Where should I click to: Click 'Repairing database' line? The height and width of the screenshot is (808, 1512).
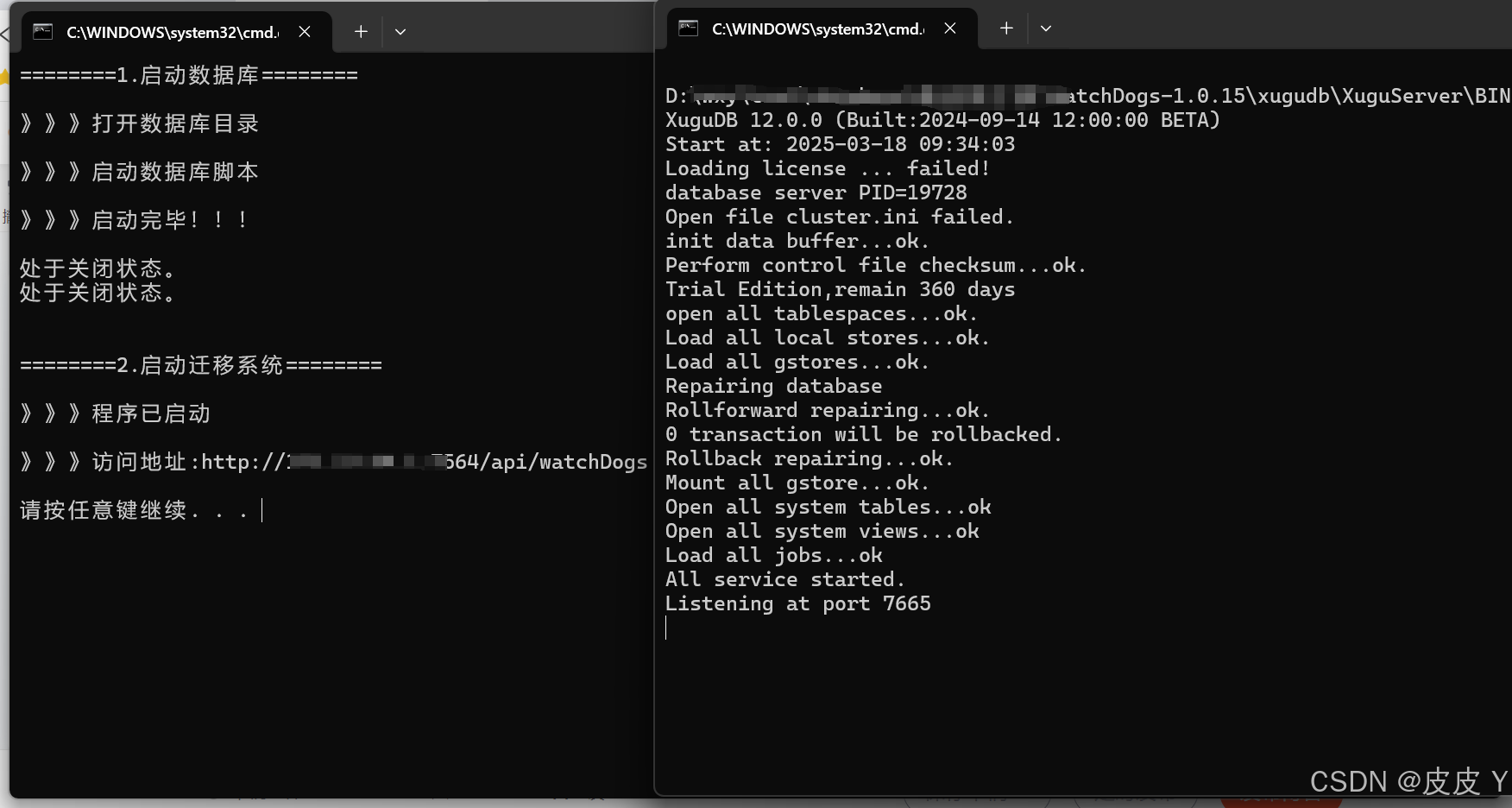click(x=773, y=386)
